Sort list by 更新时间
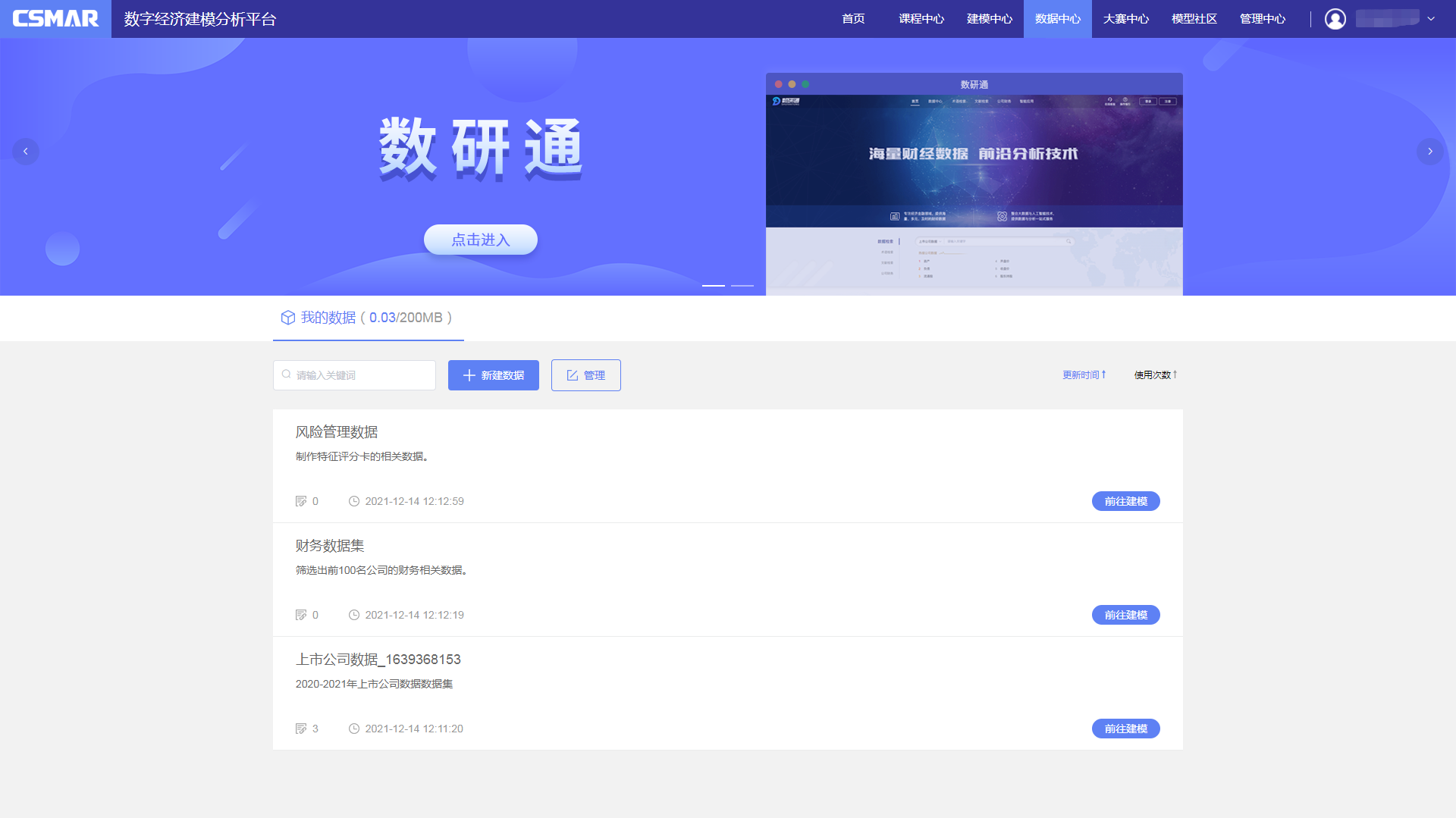 coord(1084,375)
